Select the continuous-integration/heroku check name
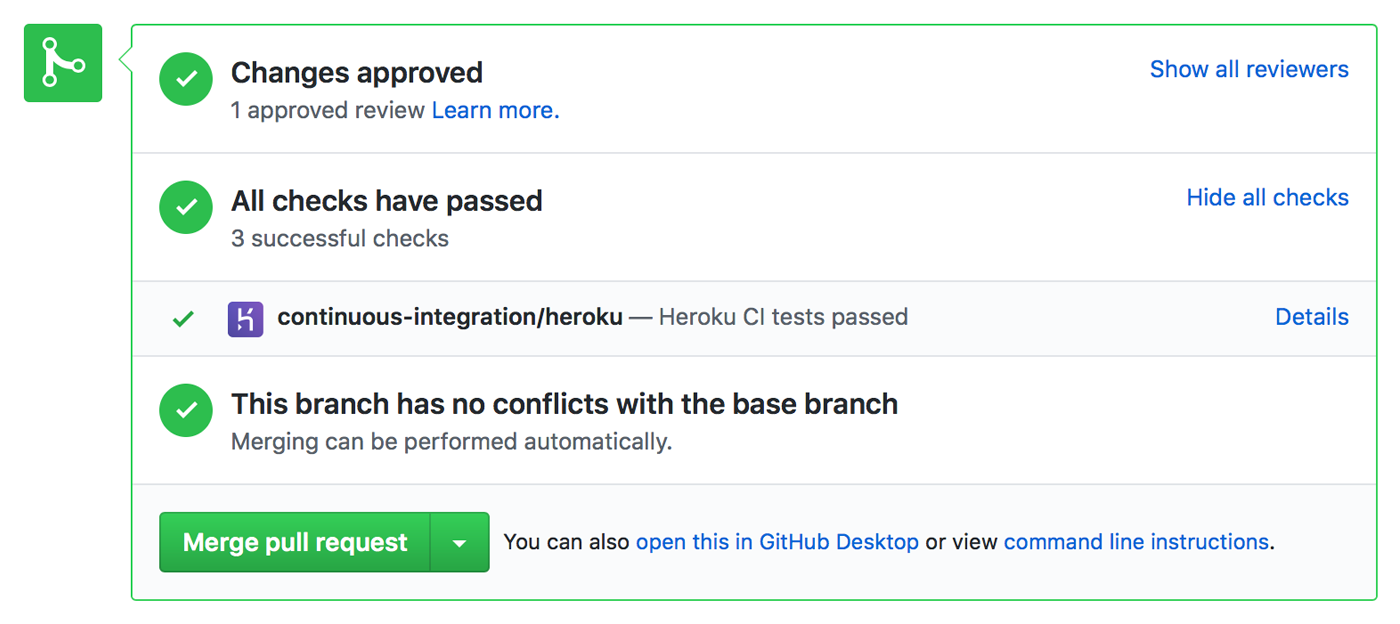This screenshot has width=1400, height=624. [450, 317]
